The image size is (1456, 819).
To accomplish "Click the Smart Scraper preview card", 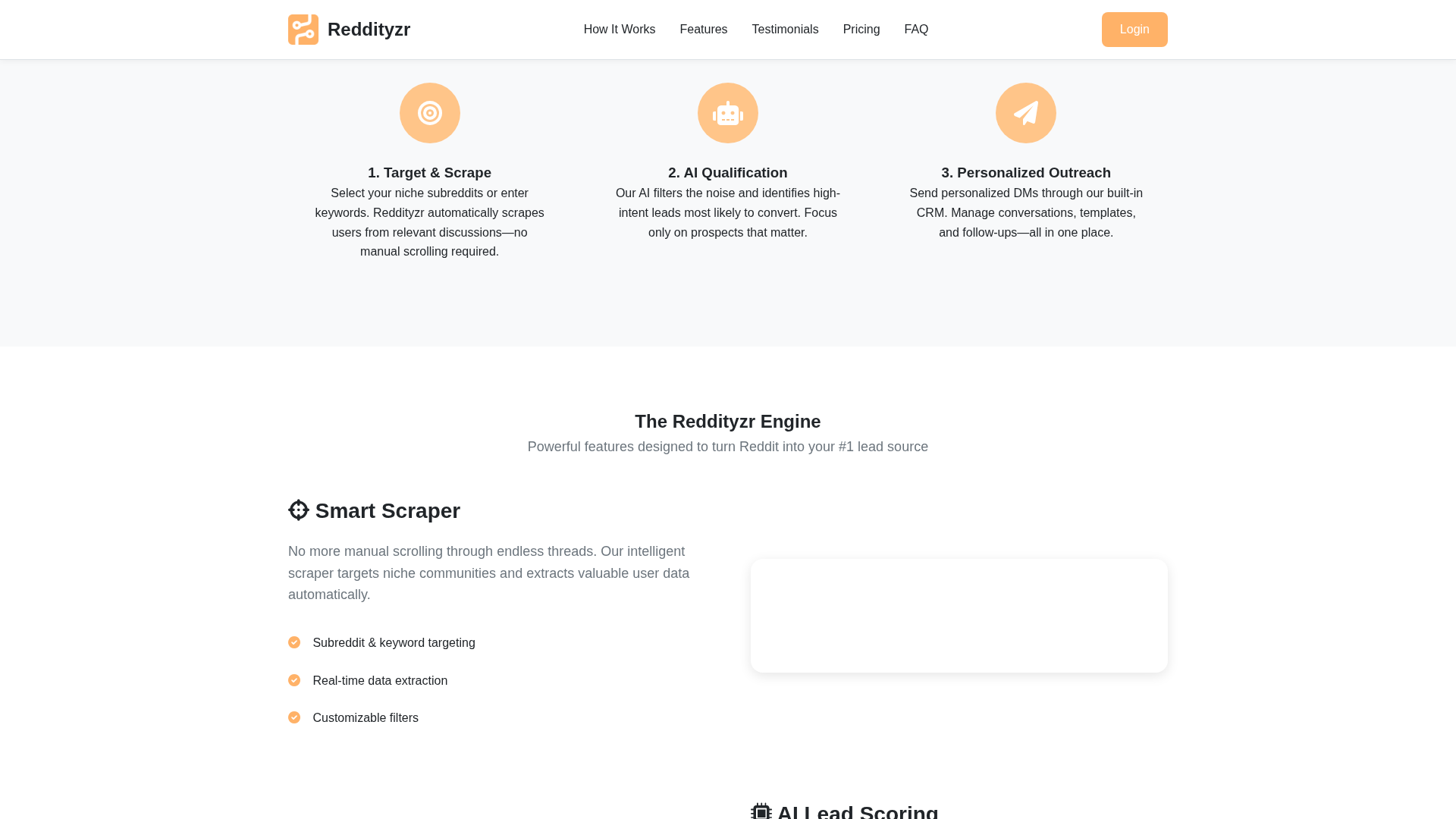I will (x=959, y=615).
